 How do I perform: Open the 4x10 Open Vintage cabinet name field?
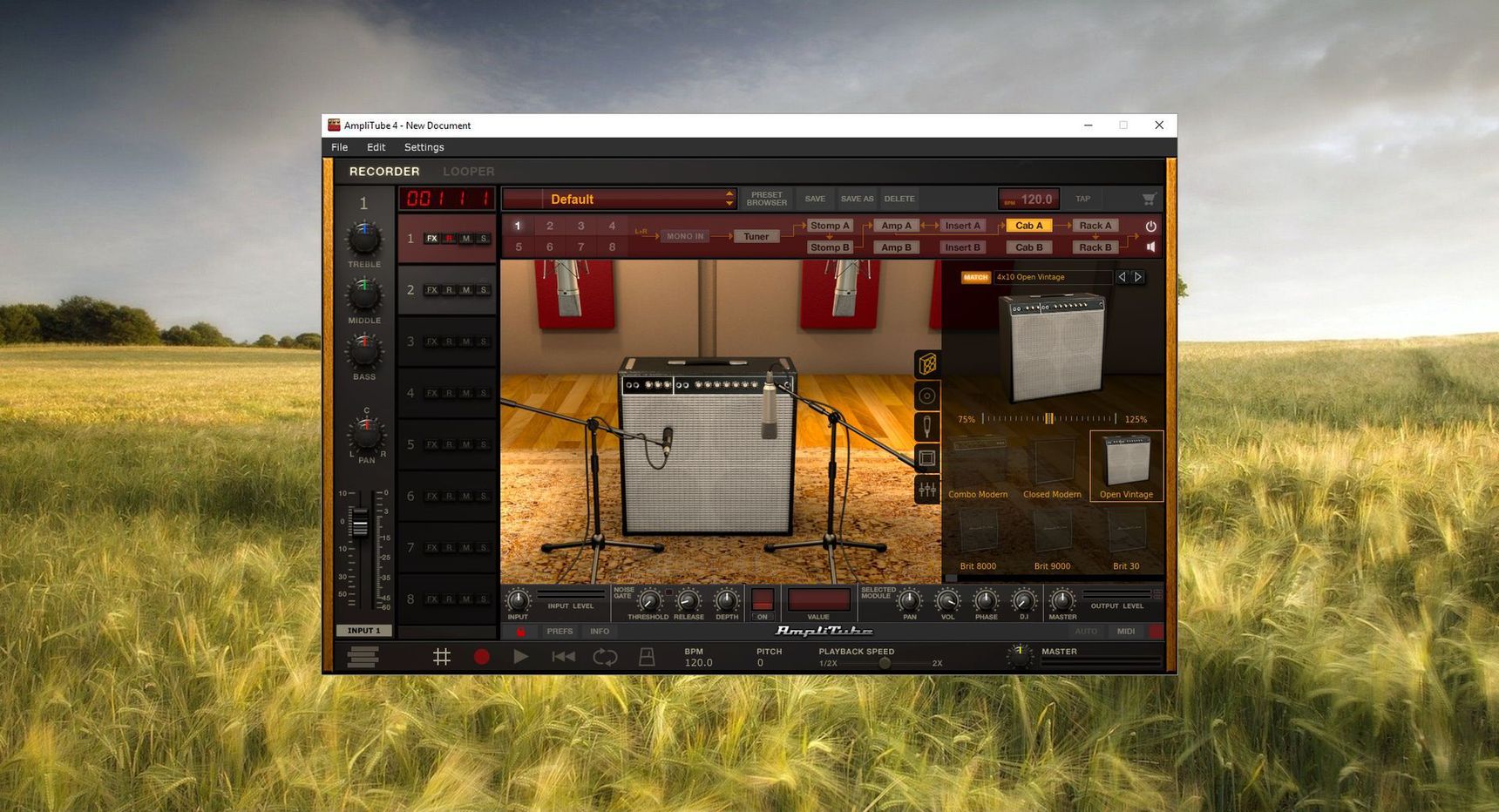pyautogui.click(x=1053, y=277)
